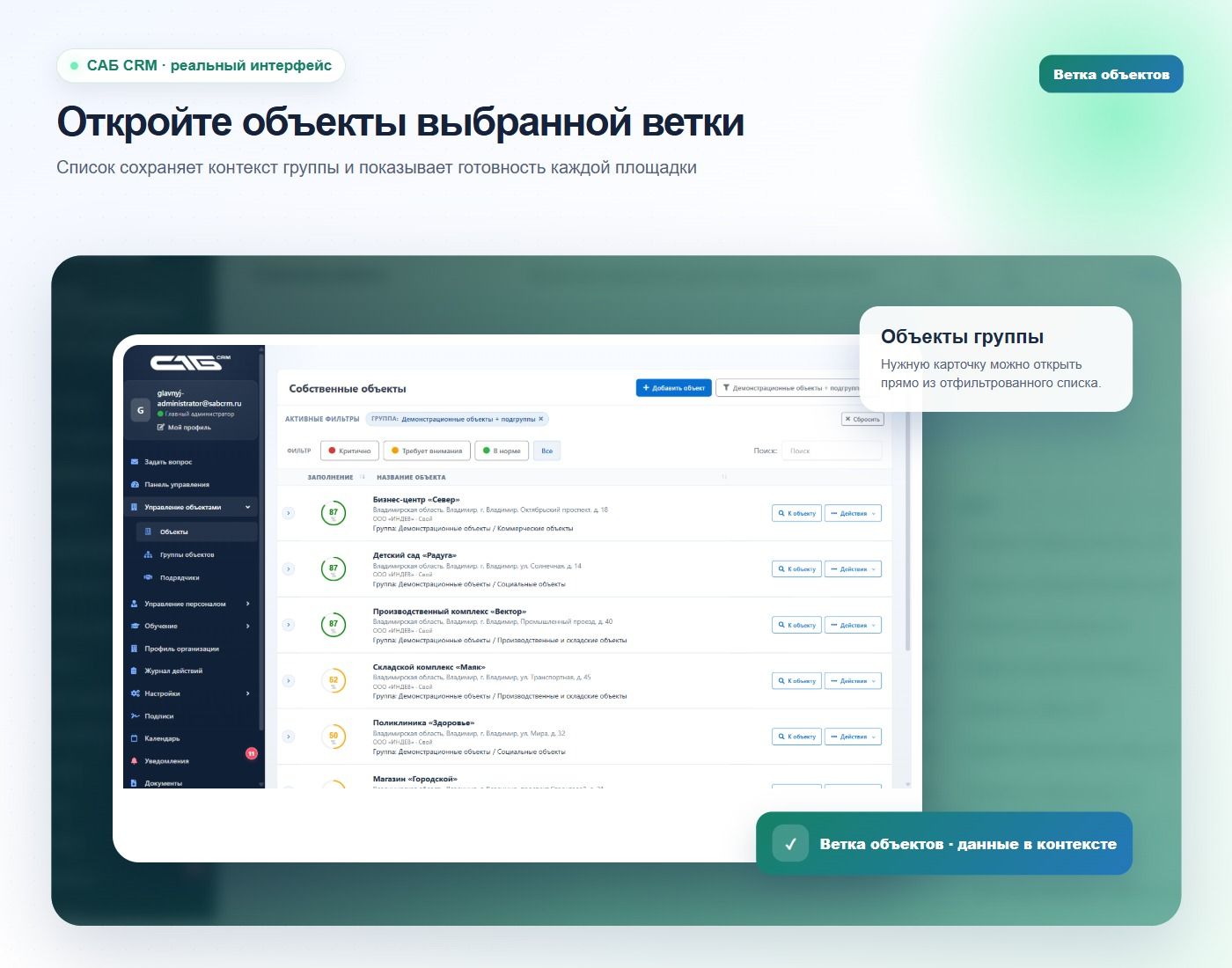1232x968 pixels.
Task: Click the 87% fill ring of Детский сад «Радуга»
Action: tap(334, 568)
